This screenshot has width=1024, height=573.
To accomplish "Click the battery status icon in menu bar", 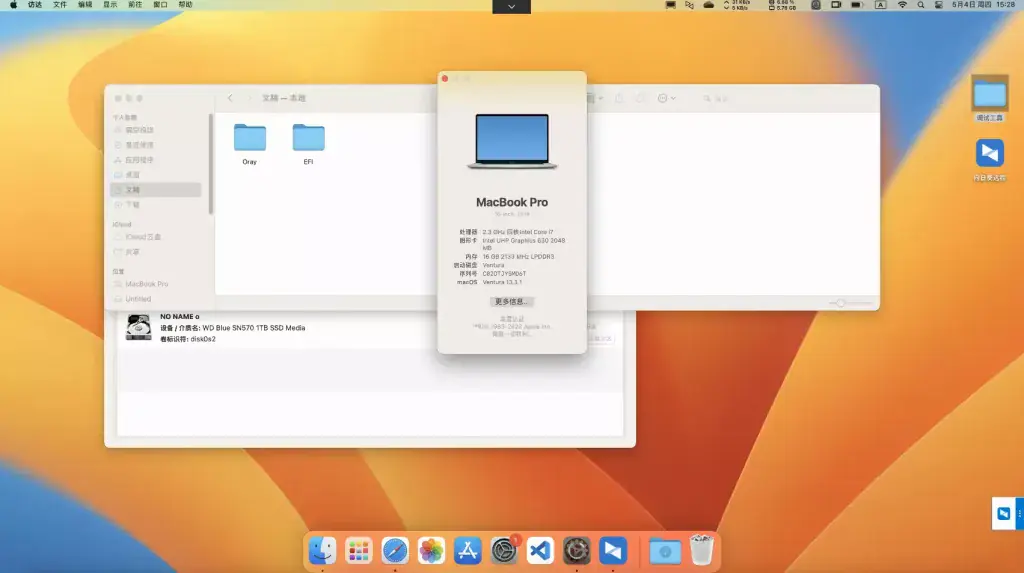I will click(x=856, y=5).
